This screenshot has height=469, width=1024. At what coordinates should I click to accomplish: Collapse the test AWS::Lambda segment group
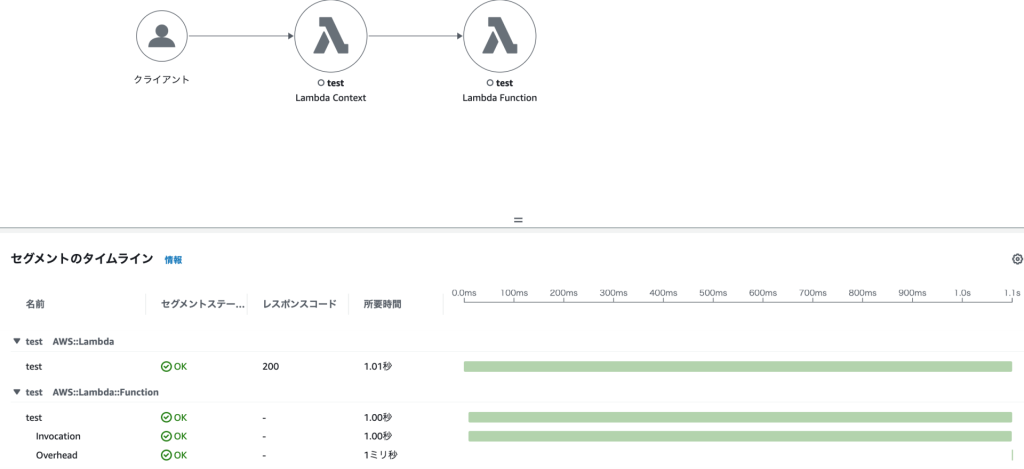[16, 341]
